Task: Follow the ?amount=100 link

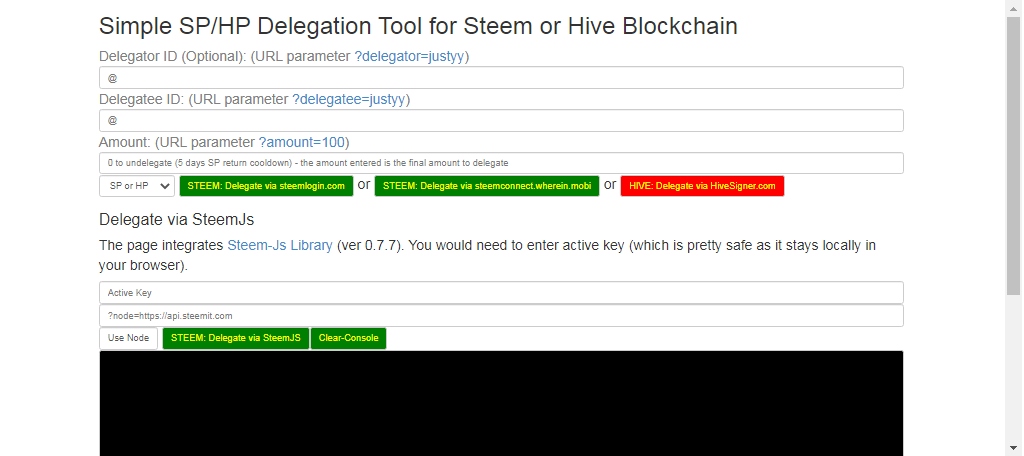Action: tap(302, 142)
